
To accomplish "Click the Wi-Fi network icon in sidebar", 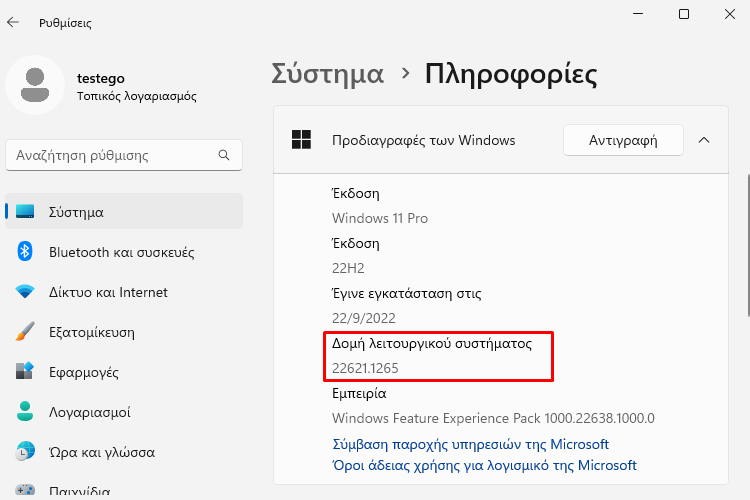I will tap(25, 291).
